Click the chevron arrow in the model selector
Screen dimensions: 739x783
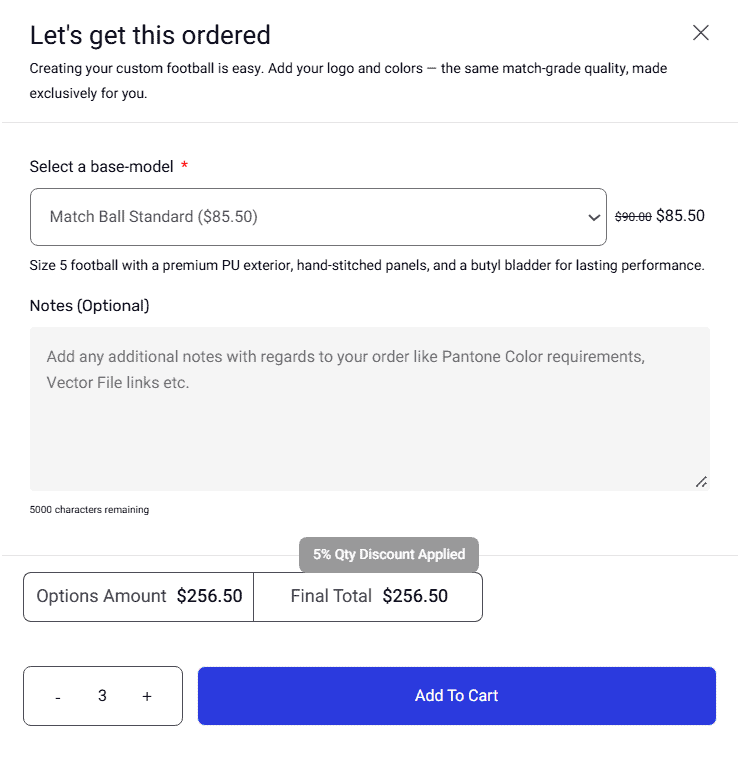tap(594, 218)
